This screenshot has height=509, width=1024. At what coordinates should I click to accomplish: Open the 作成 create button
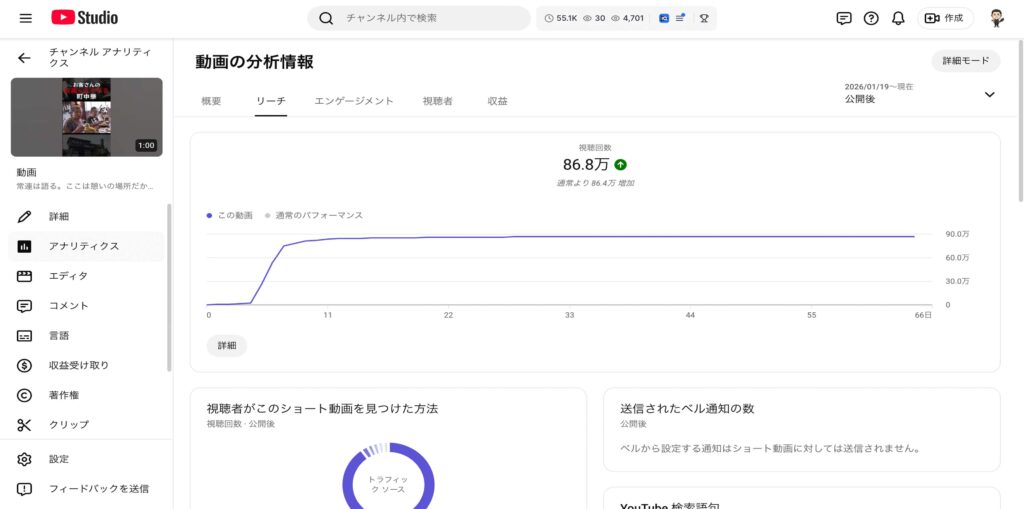(x=945, y=18)
